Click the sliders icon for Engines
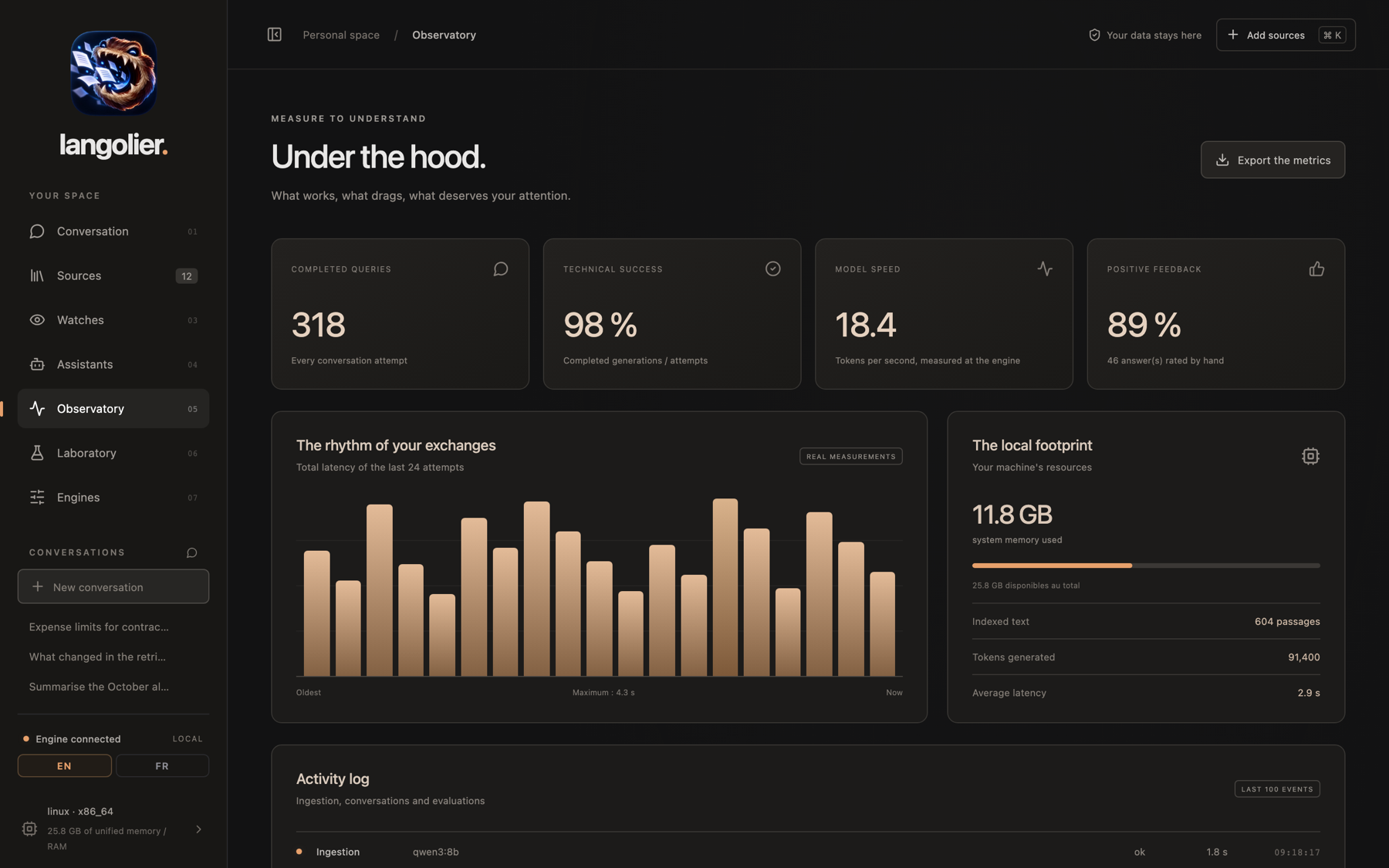1389x868 pixels. tap(37, 498)
